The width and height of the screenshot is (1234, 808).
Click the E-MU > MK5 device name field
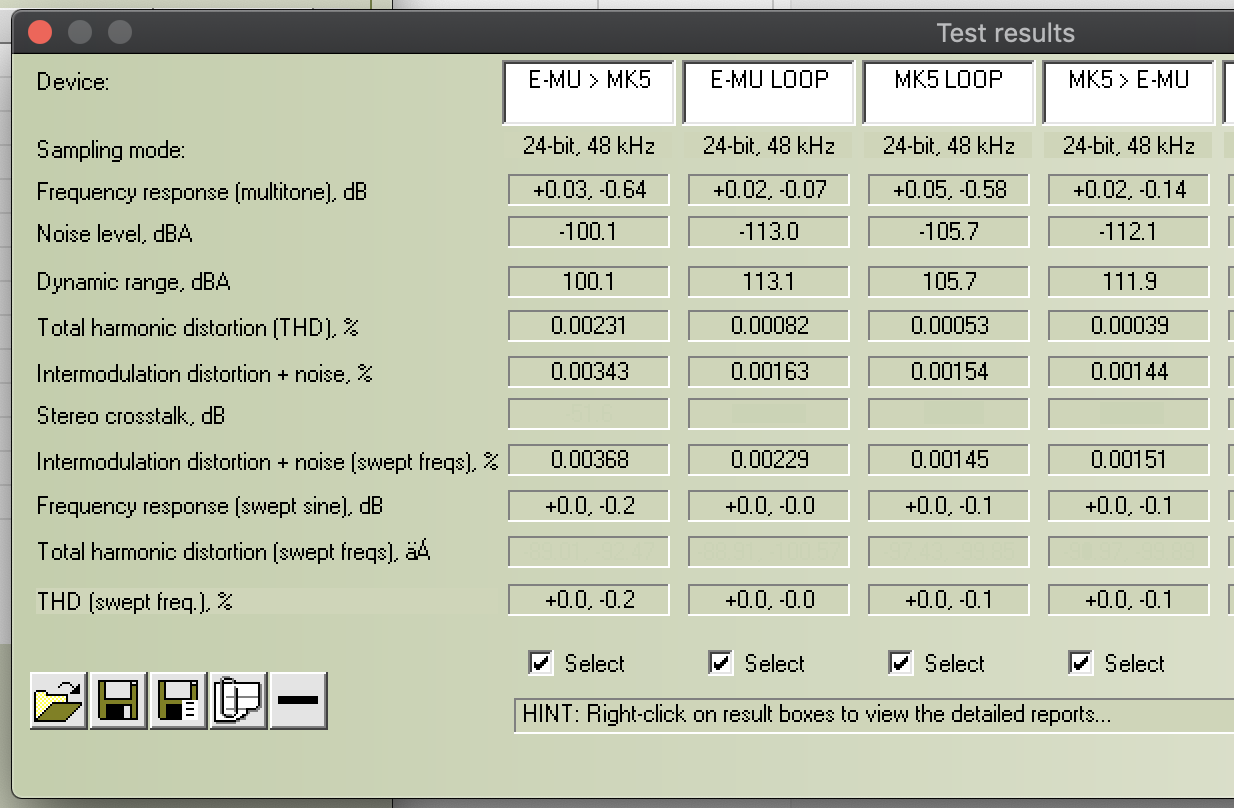click(x=589, y=92)
